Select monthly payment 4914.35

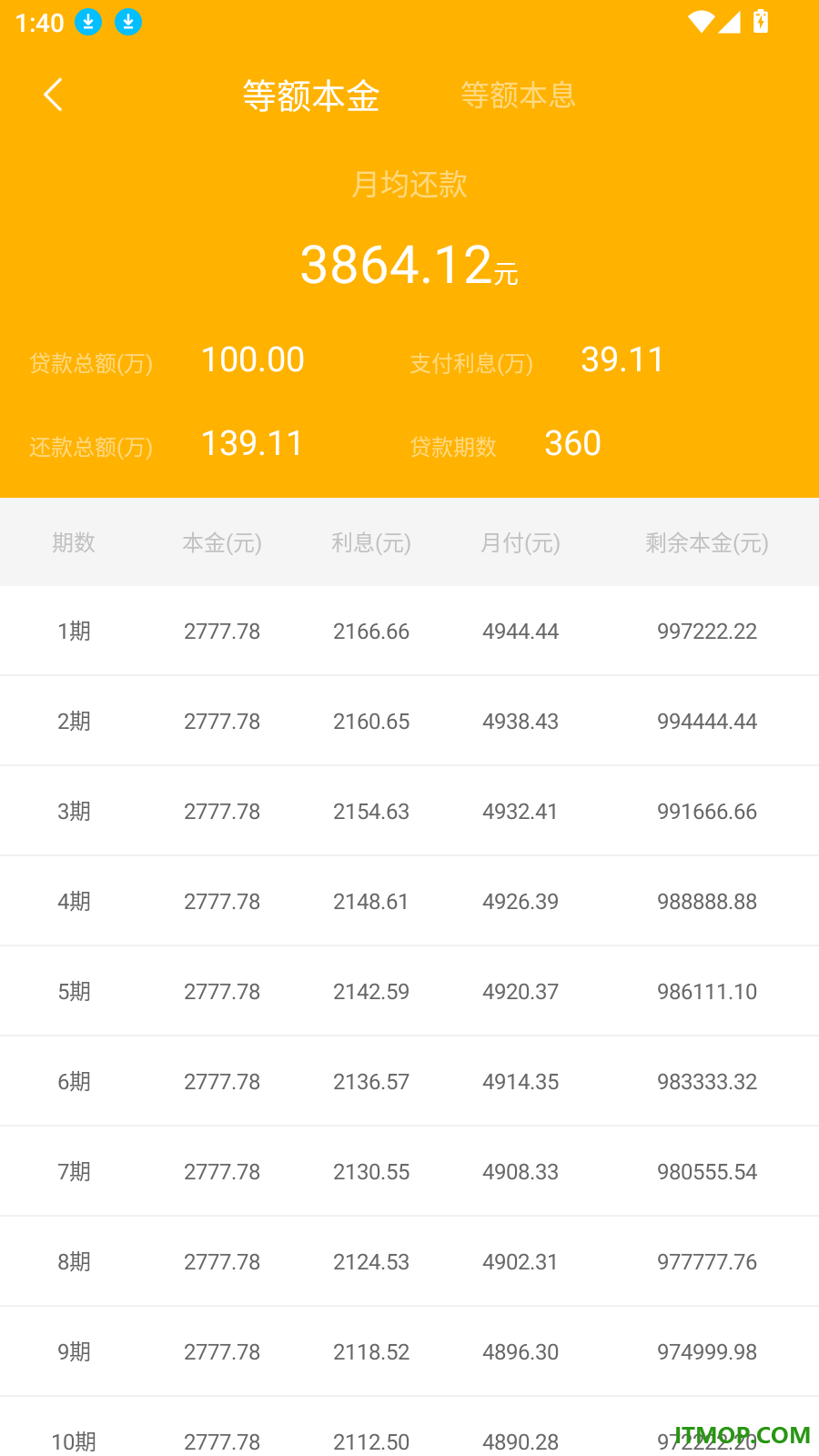[521, 1082]
